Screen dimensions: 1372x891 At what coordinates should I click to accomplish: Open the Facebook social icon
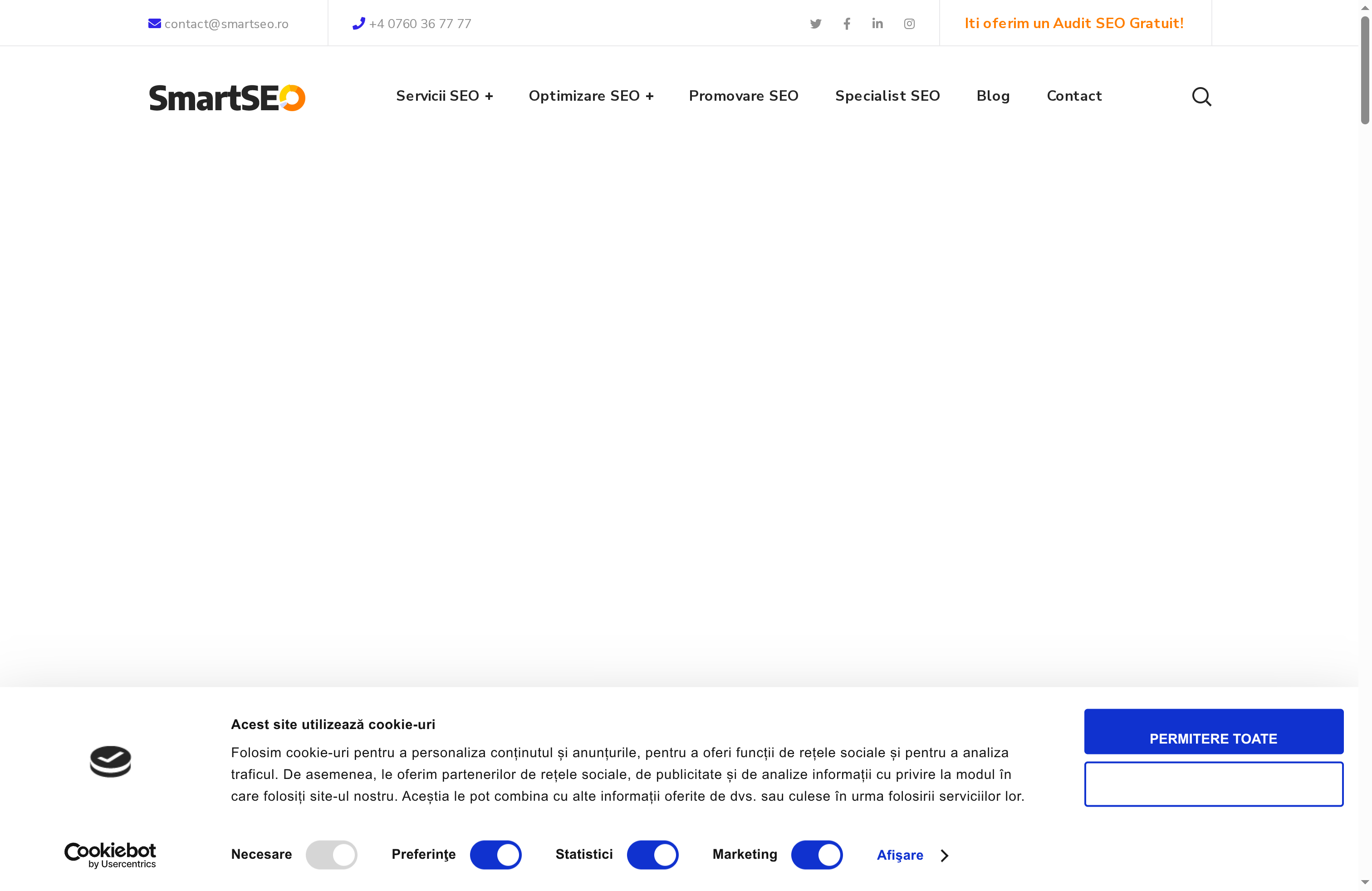pos(846,24)
